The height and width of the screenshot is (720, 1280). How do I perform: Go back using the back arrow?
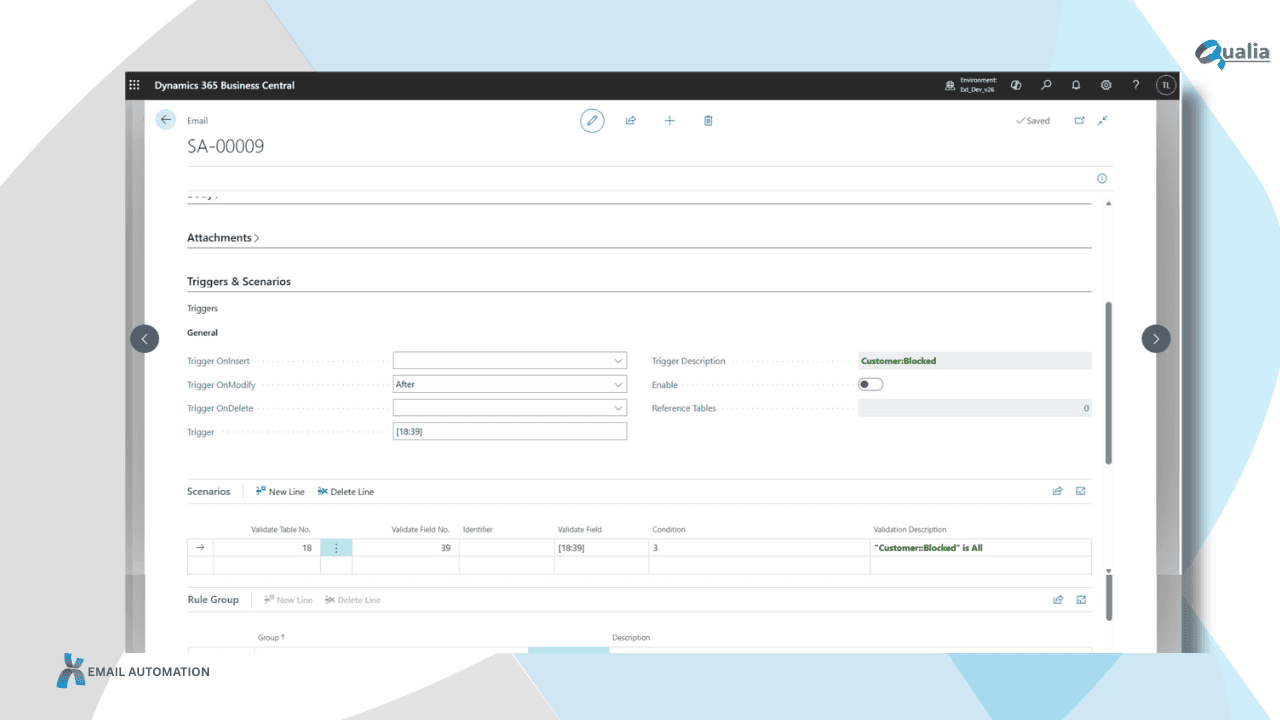click(166, 119)
